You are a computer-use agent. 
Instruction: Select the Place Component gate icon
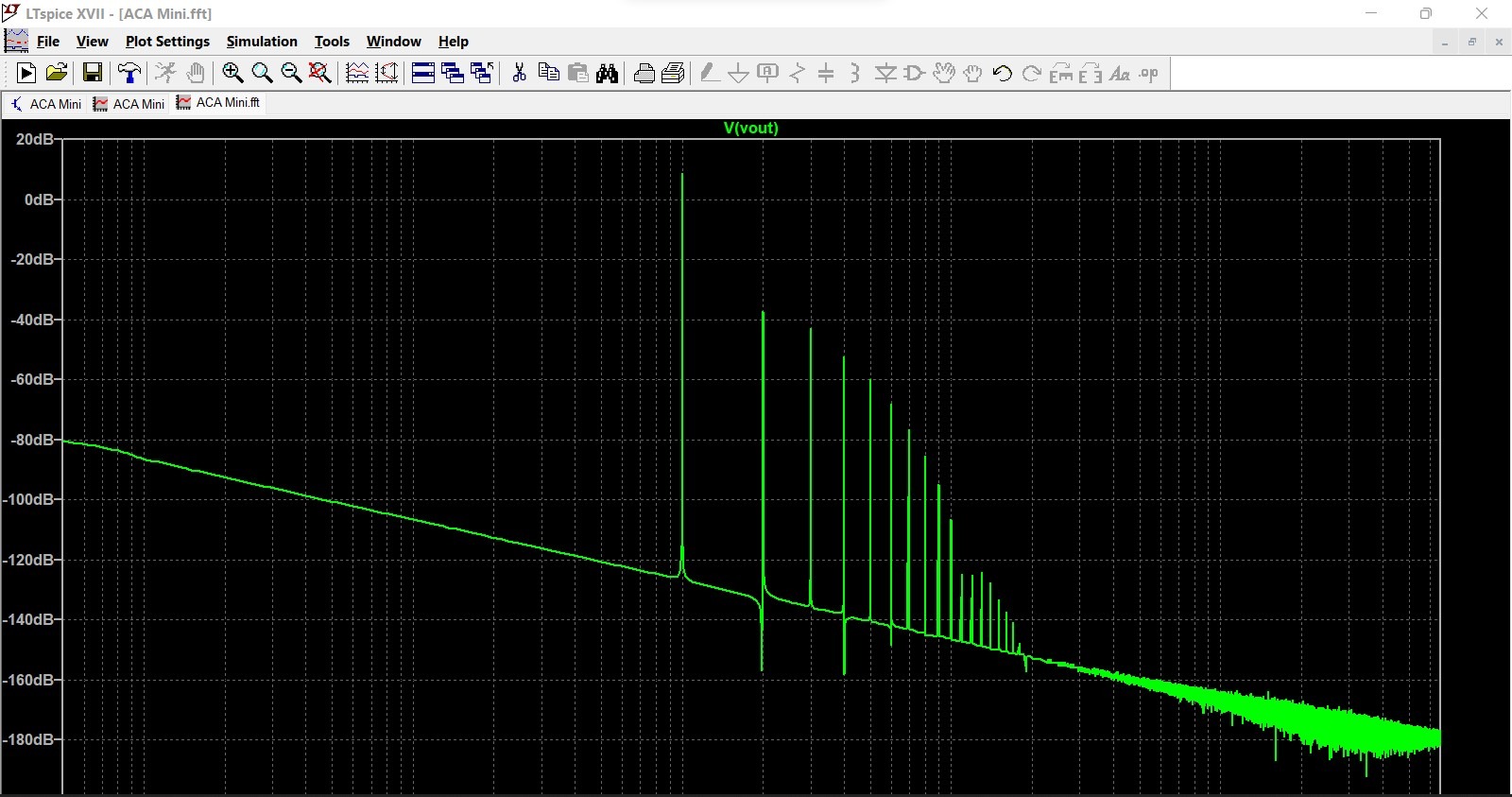pos(915,73)
